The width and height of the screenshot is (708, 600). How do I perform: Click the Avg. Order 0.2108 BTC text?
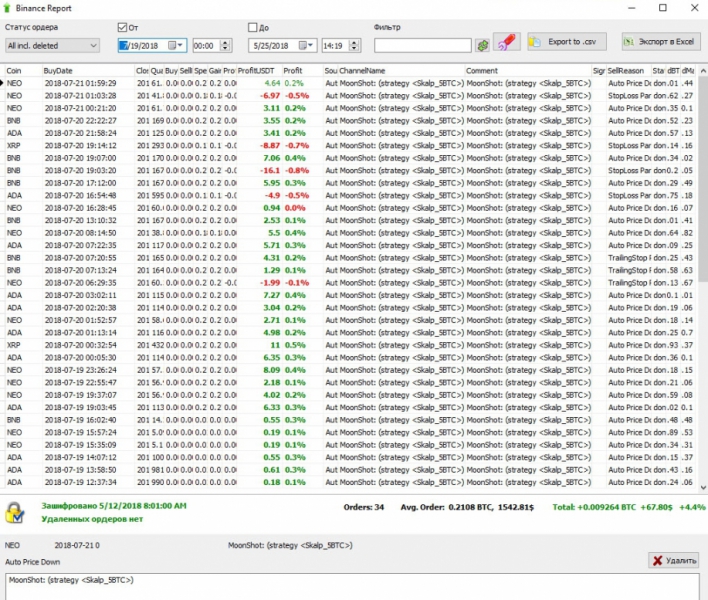pos(467,507)
